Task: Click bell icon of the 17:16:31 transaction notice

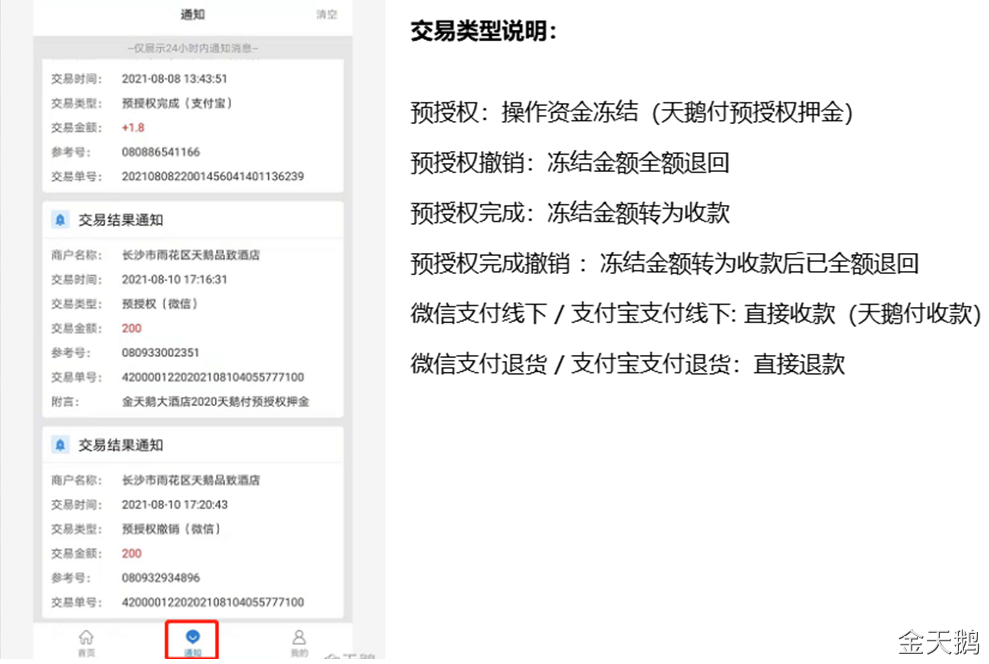Action: [60, 219]
